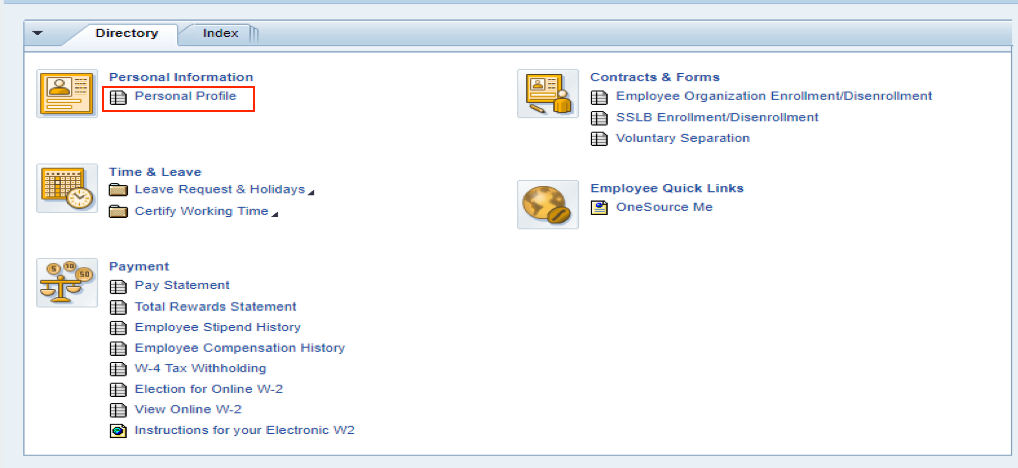Expand the Leave Request & Holidays submenu arrow

311,192
